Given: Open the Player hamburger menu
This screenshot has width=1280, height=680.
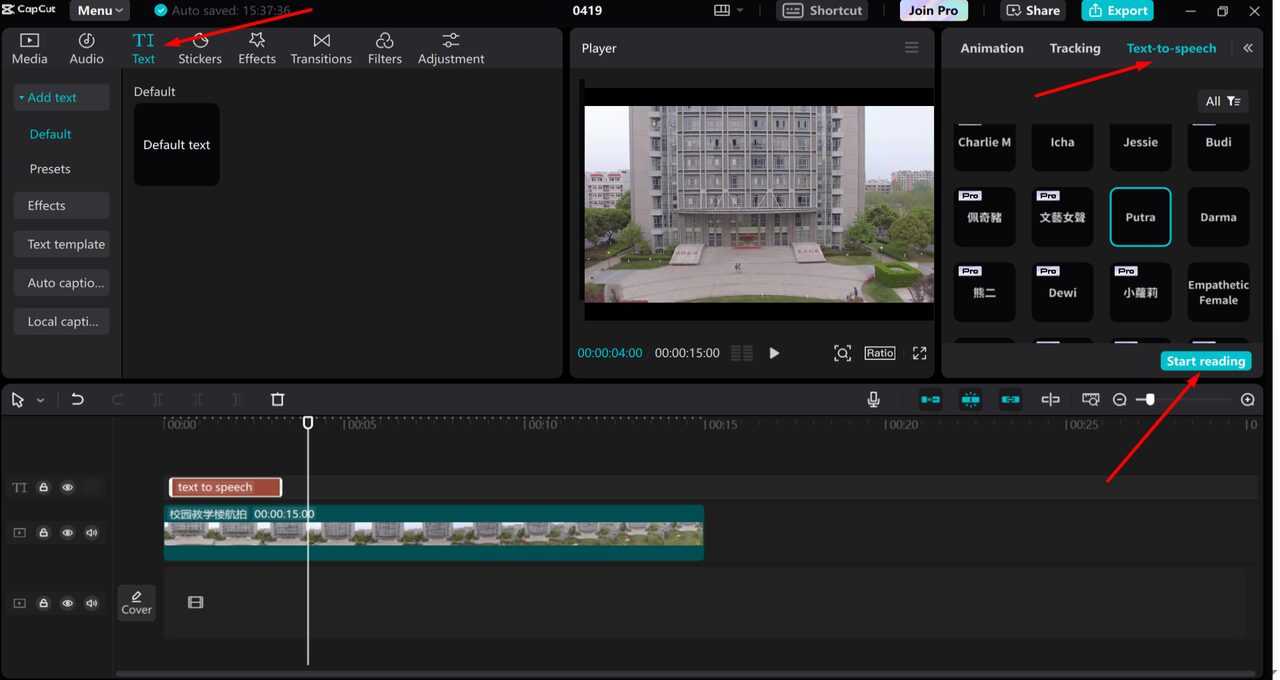Looking at the screenshot, I should click(x=911, y=48).
